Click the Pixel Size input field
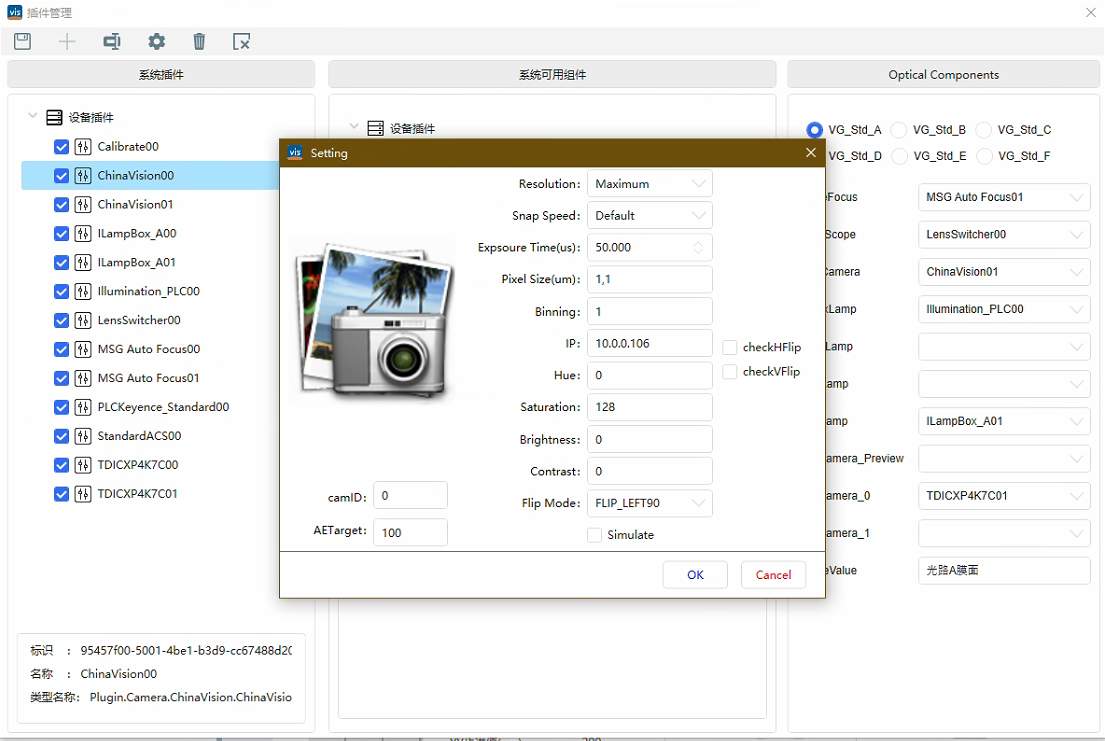The height and width of the screenshot is (741, 1105). [649, 279]
